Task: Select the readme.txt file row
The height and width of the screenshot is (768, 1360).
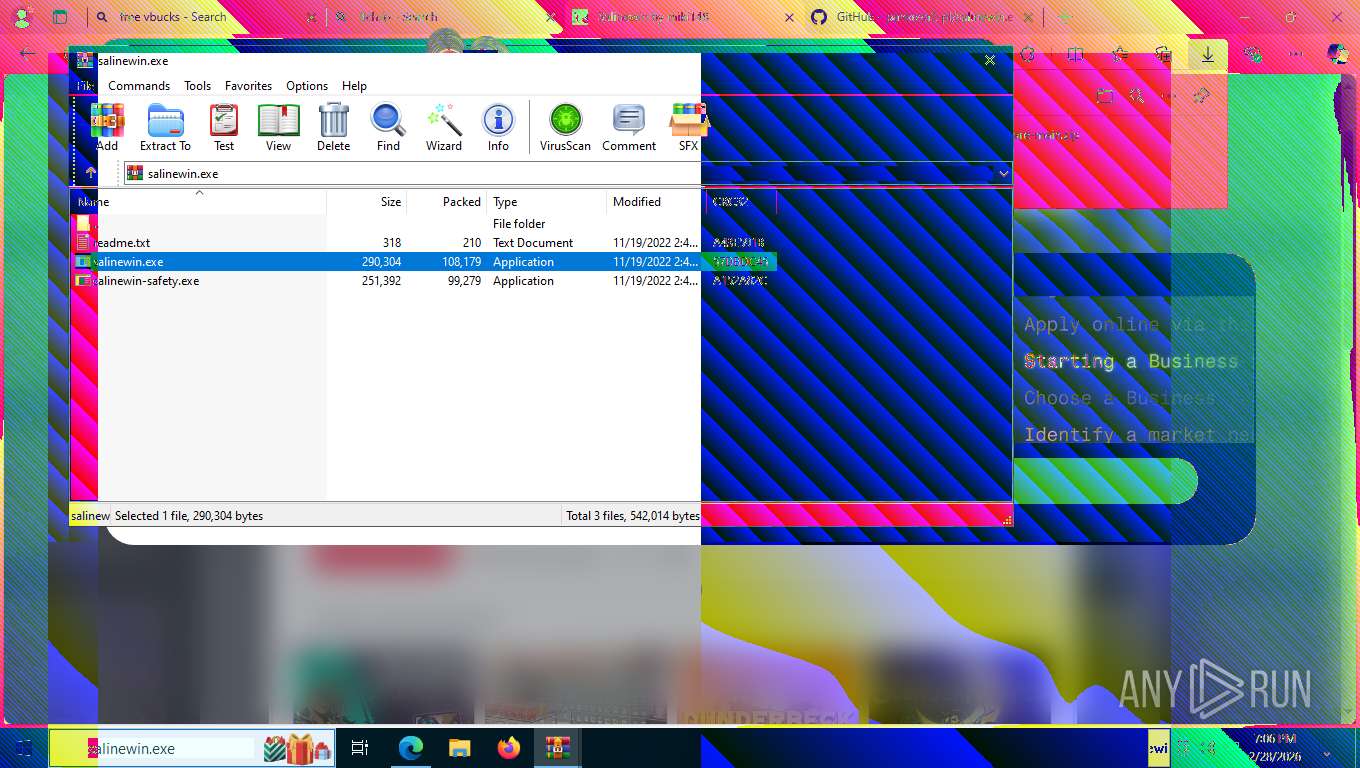Action: tap(423, 243)
